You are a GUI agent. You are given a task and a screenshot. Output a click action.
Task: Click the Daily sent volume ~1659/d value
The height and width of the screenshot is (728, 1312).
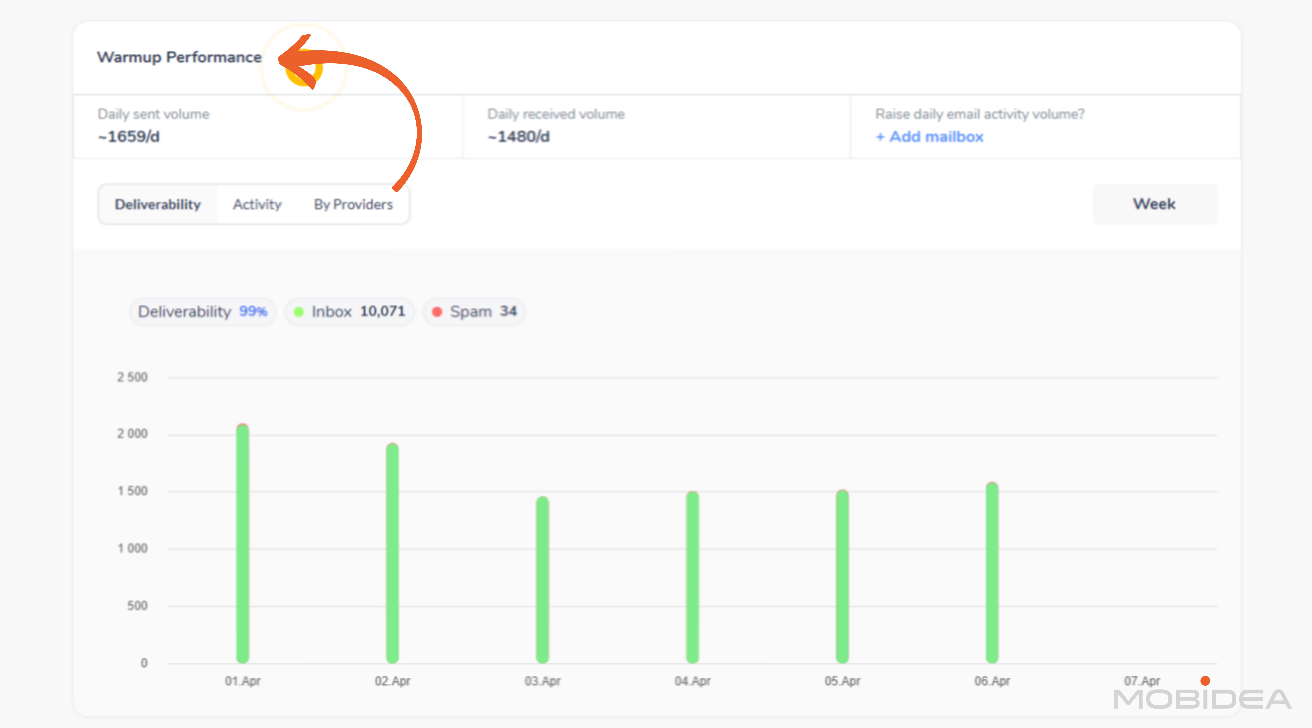click(129, 137)
